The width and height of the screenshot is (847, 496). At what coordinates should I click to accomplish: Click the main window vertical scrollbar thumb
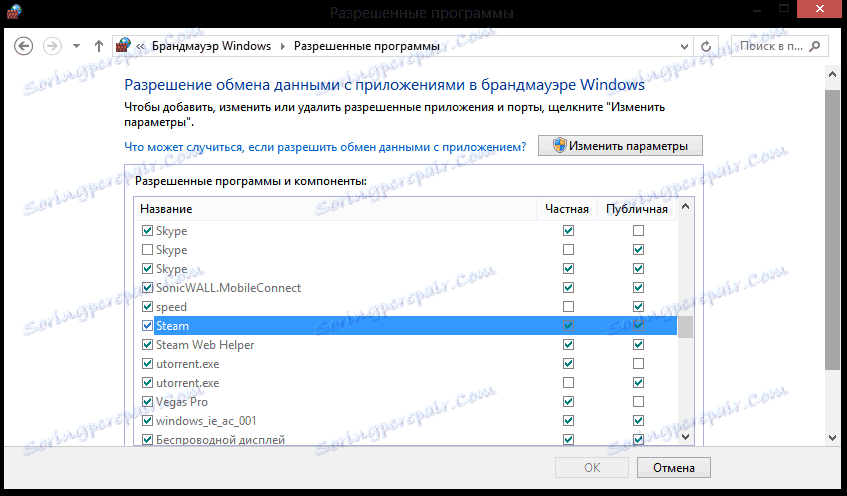click(832, 230)
